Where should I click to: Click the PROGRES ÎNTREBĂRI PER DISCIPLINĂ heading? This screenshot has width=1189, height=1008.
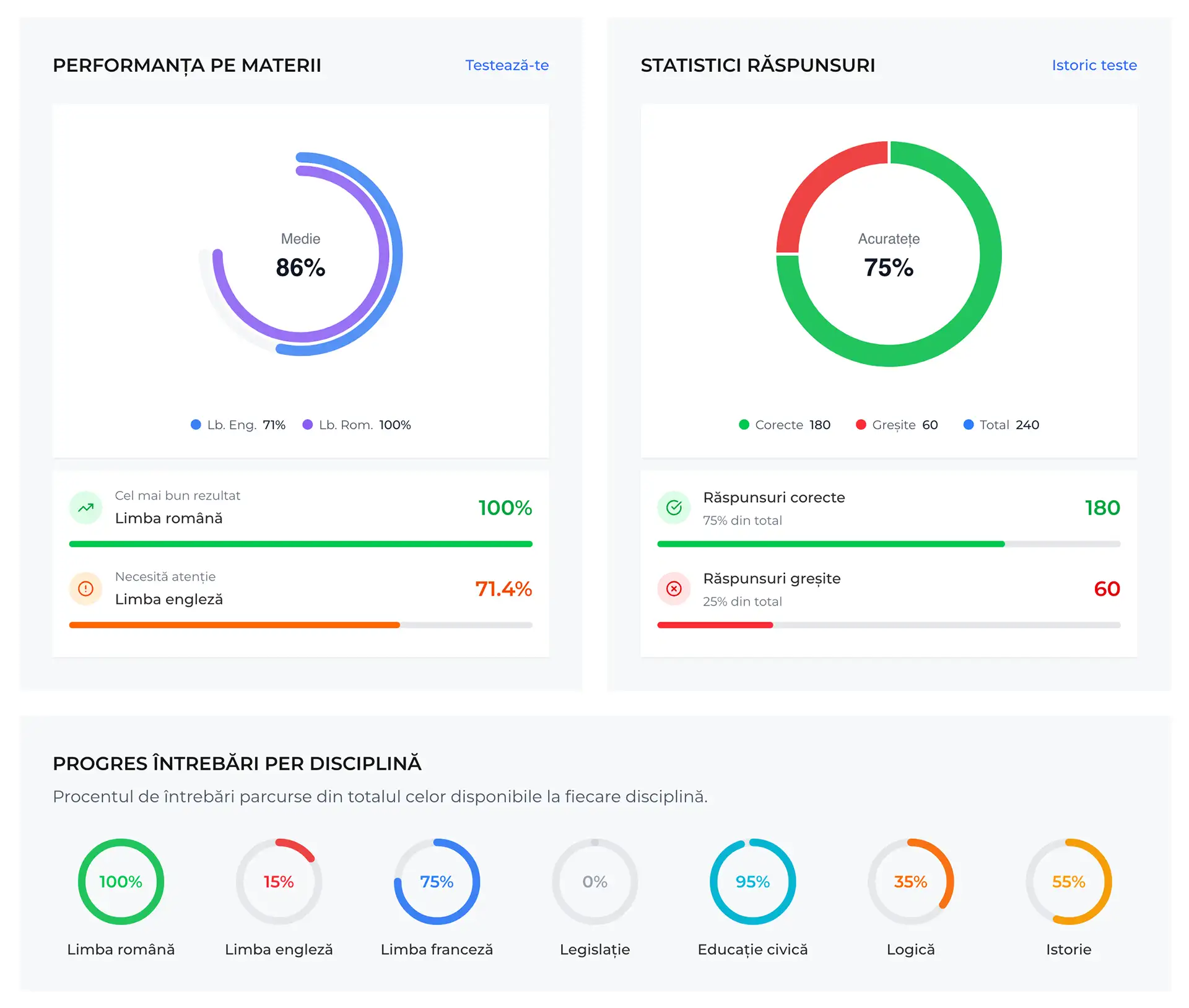pyautogui.click(x=237, y=763)
